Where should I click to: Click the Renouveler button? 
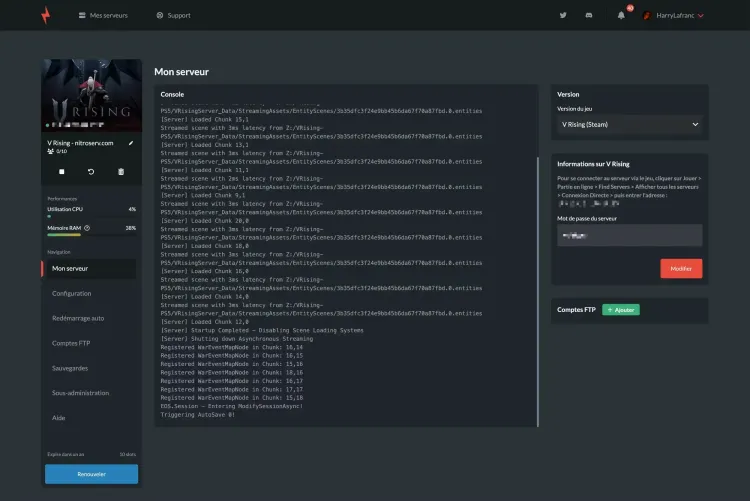tap(91, 474)
